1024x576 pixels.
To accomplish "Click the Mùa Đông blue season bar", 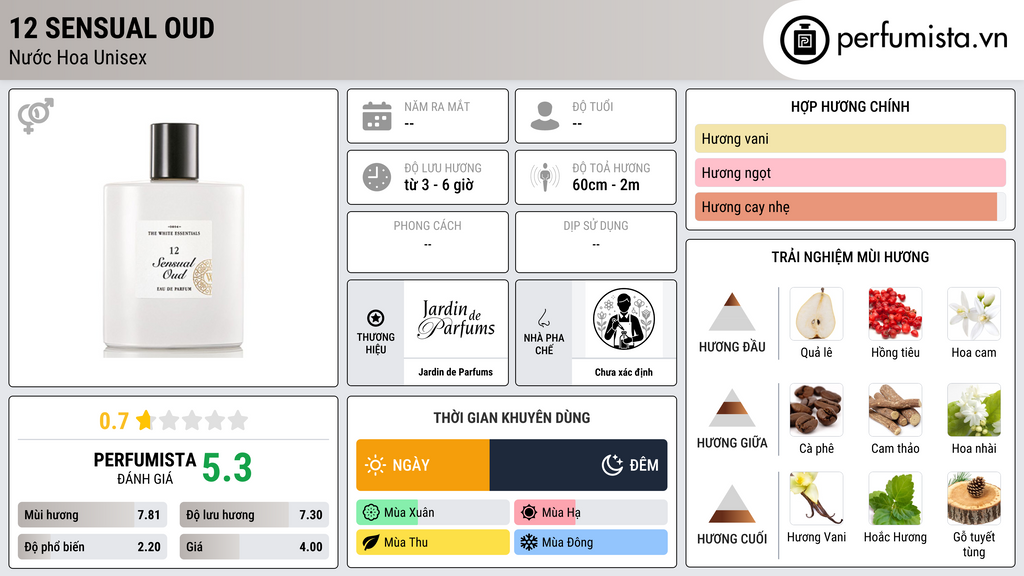I will pyautogui.click(x=591, y=542).
